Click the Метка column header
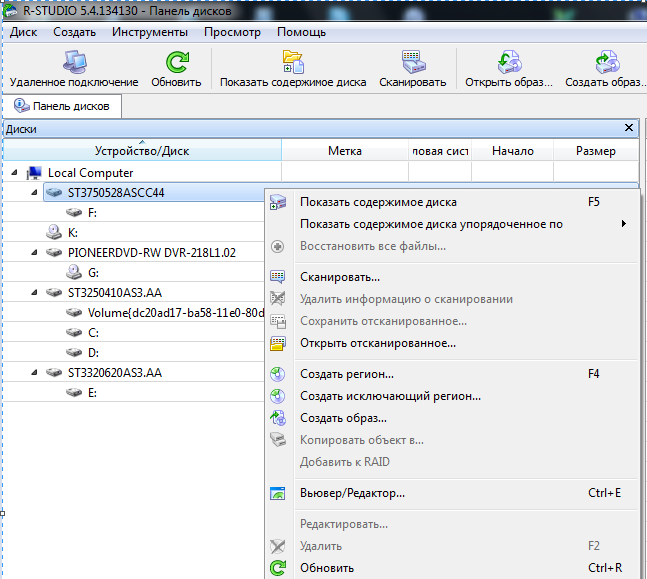This screenshot has width=647, height=579. pyautogui.click(x=345, y=151)
